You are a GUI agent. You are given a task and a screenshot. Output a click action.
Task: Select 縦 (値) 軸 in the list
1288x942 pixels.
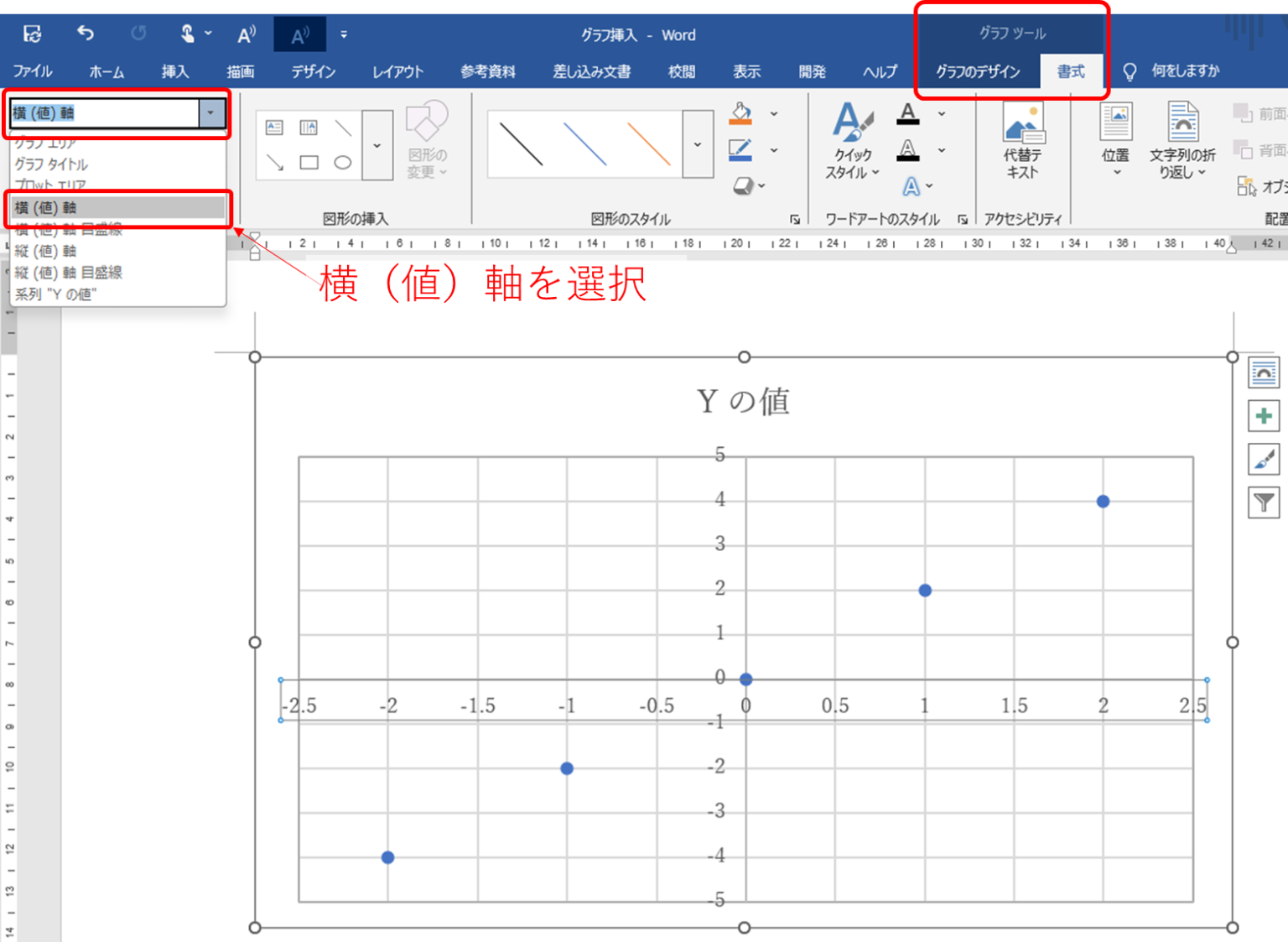click(46, 250)
